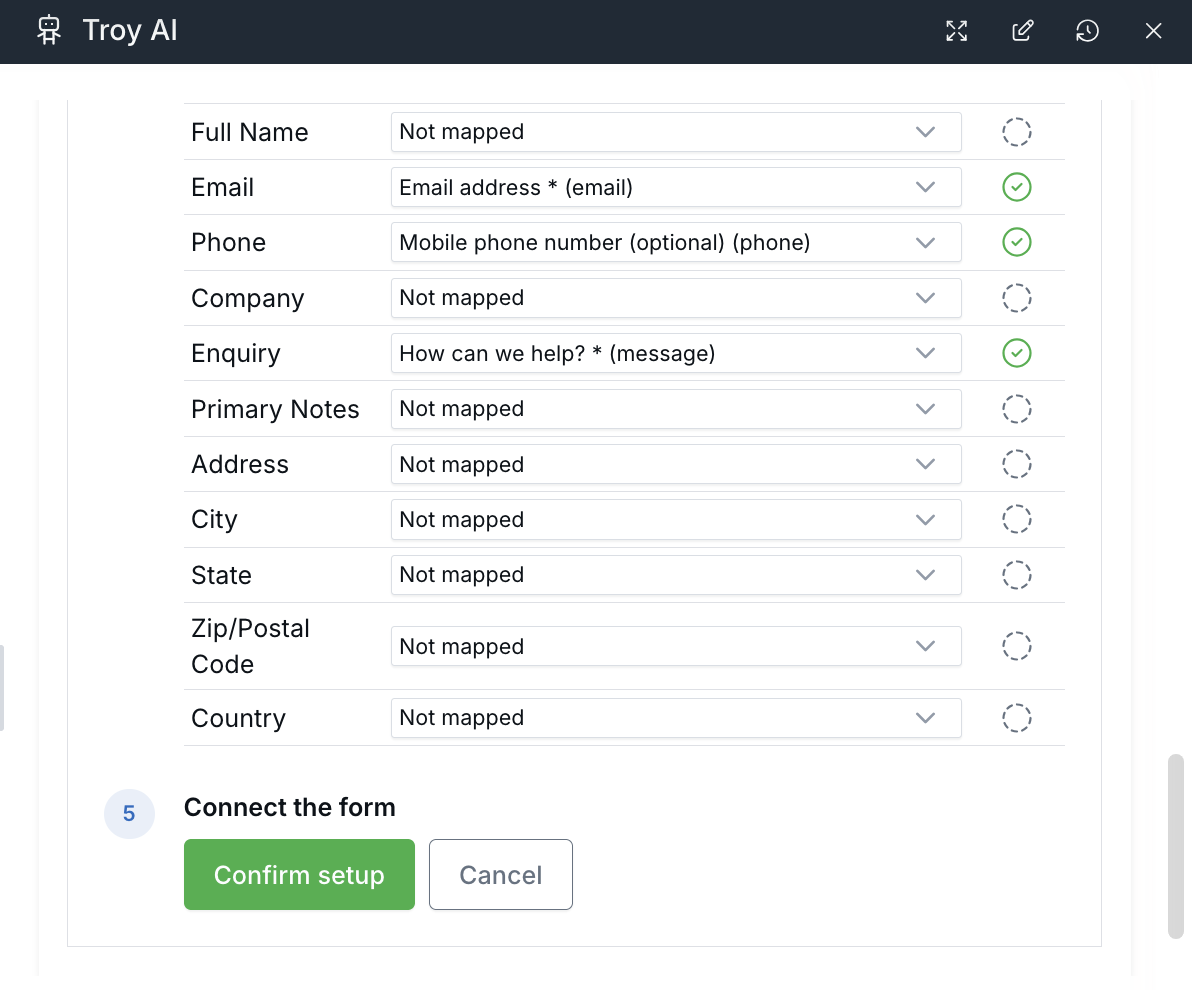Click the Confirm setup button
Screen dimensions: 1192x990
click(x=300, y=874)
